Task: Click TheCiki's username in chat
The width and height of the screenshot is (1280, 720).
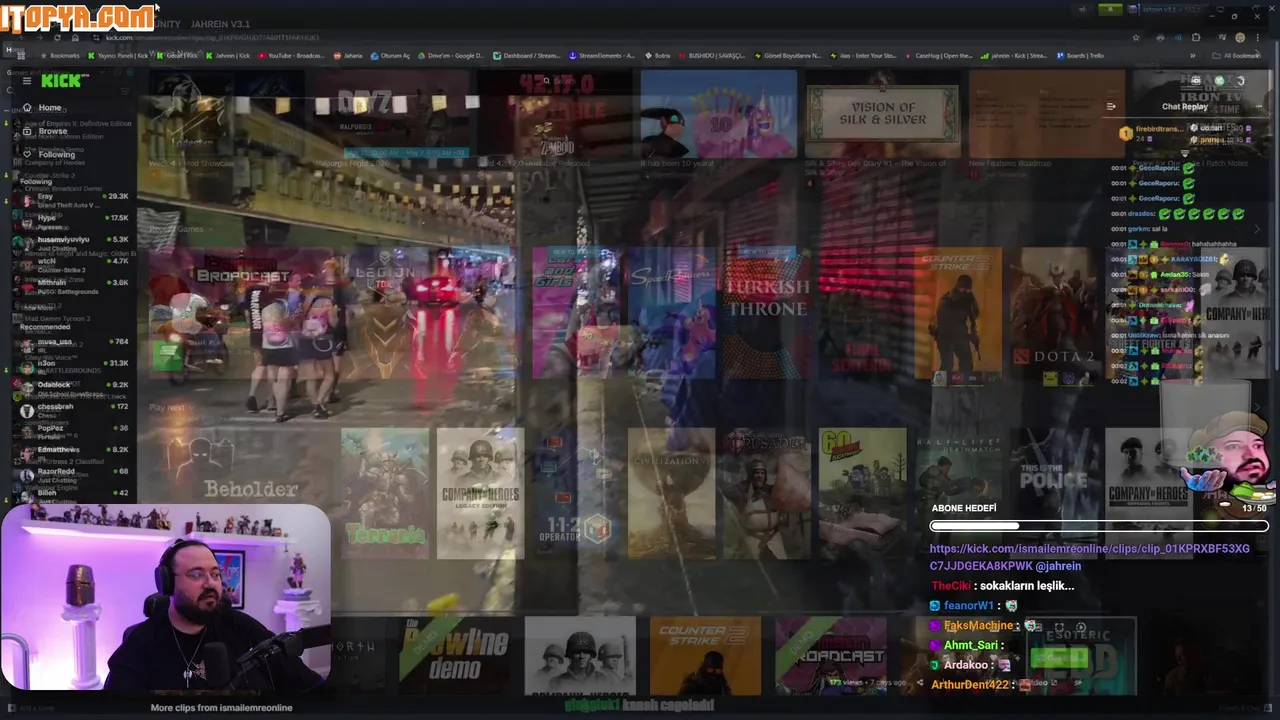Action: point(950,586)
